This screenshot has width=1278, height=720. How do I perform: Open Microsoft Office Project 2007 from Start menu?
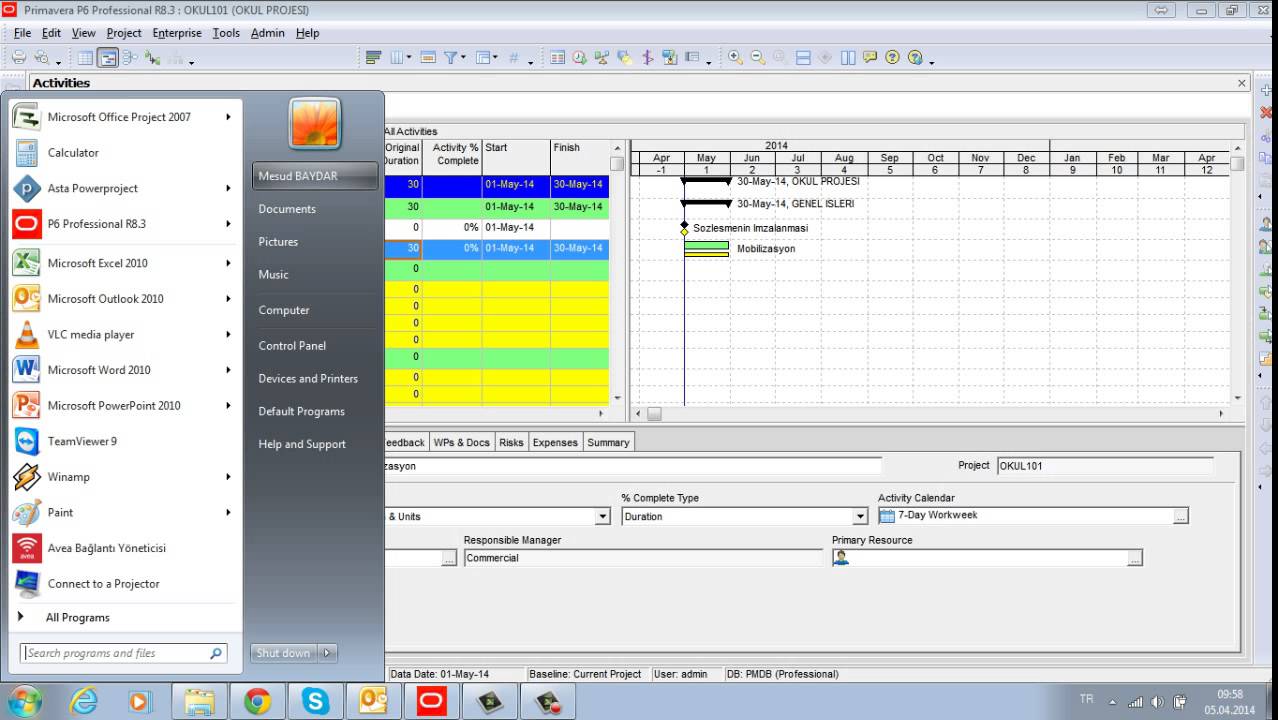[121, 117]
